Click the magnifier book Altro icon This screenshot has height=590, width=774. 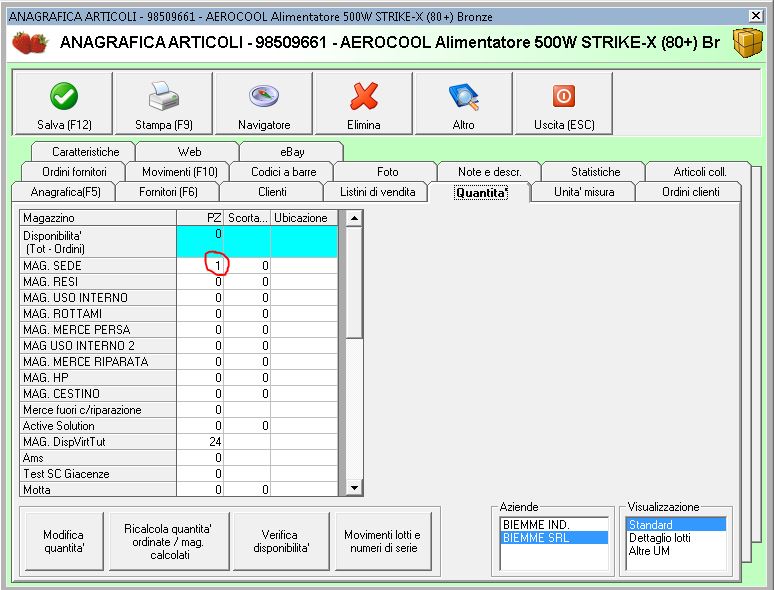tap(464, 96)
